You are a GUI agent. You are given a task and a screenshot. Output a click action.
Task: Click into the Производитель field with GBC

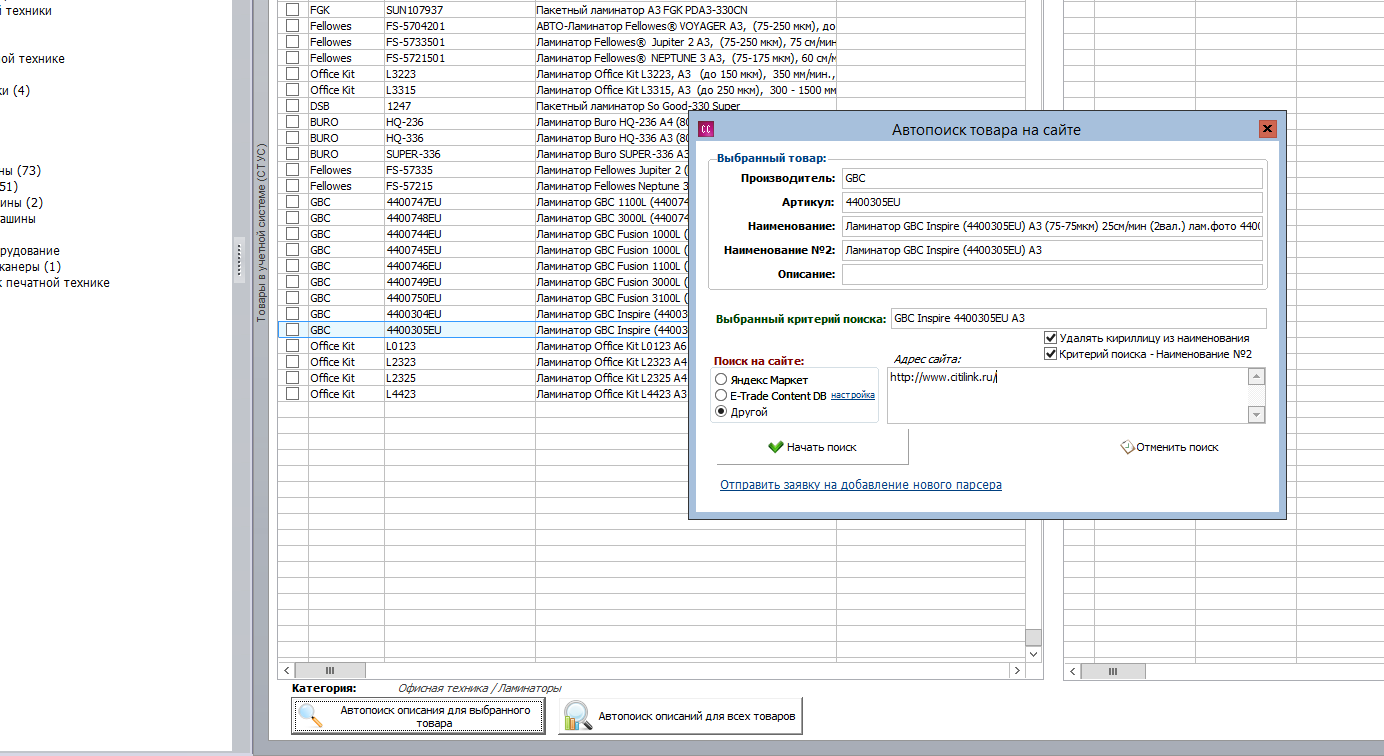pos(1052,178)
